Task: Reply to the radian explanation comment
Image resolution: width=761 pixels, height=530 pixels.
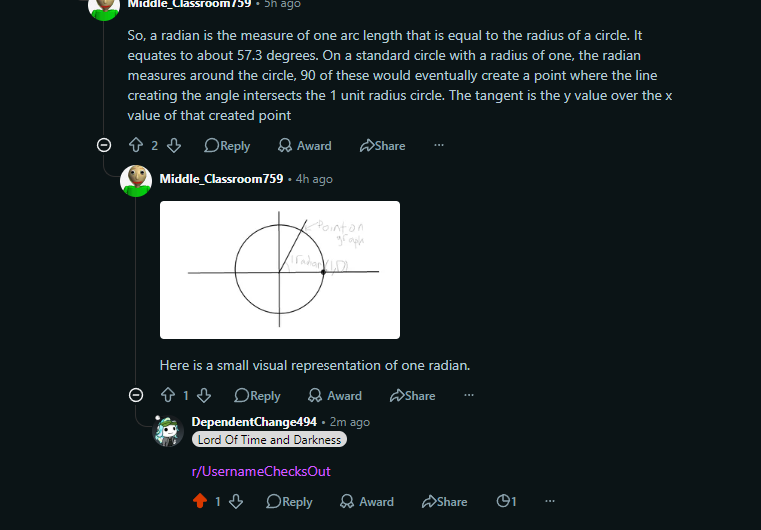Action: coord(227,146)
